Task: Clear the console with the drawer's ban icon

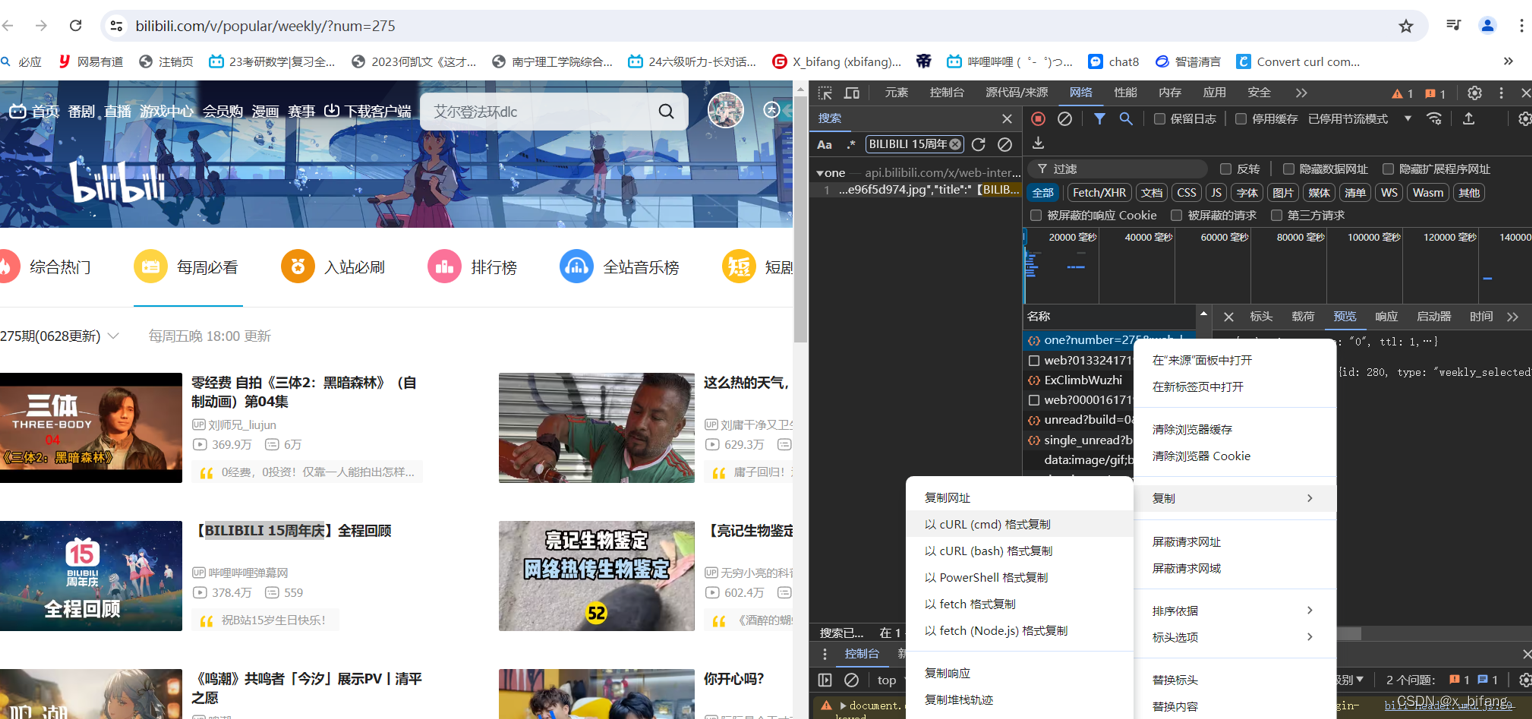Action: pyautogui.click(x=851, y=680)
